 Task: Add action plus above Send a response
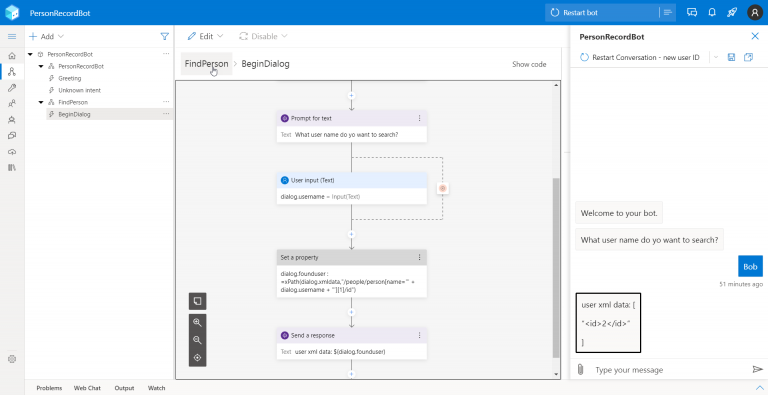[x=351, y=312]
